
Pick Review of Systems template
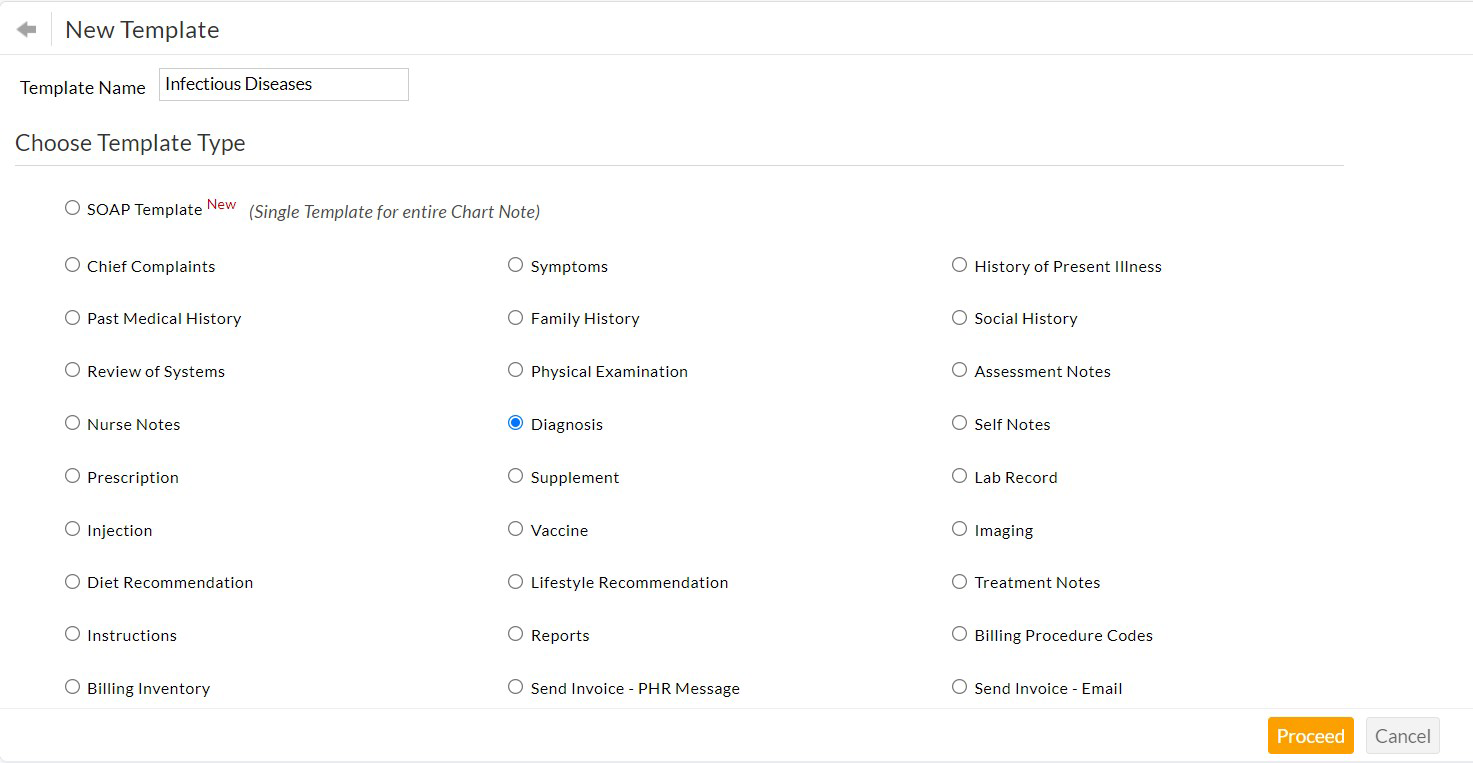(x=72, y=369)
